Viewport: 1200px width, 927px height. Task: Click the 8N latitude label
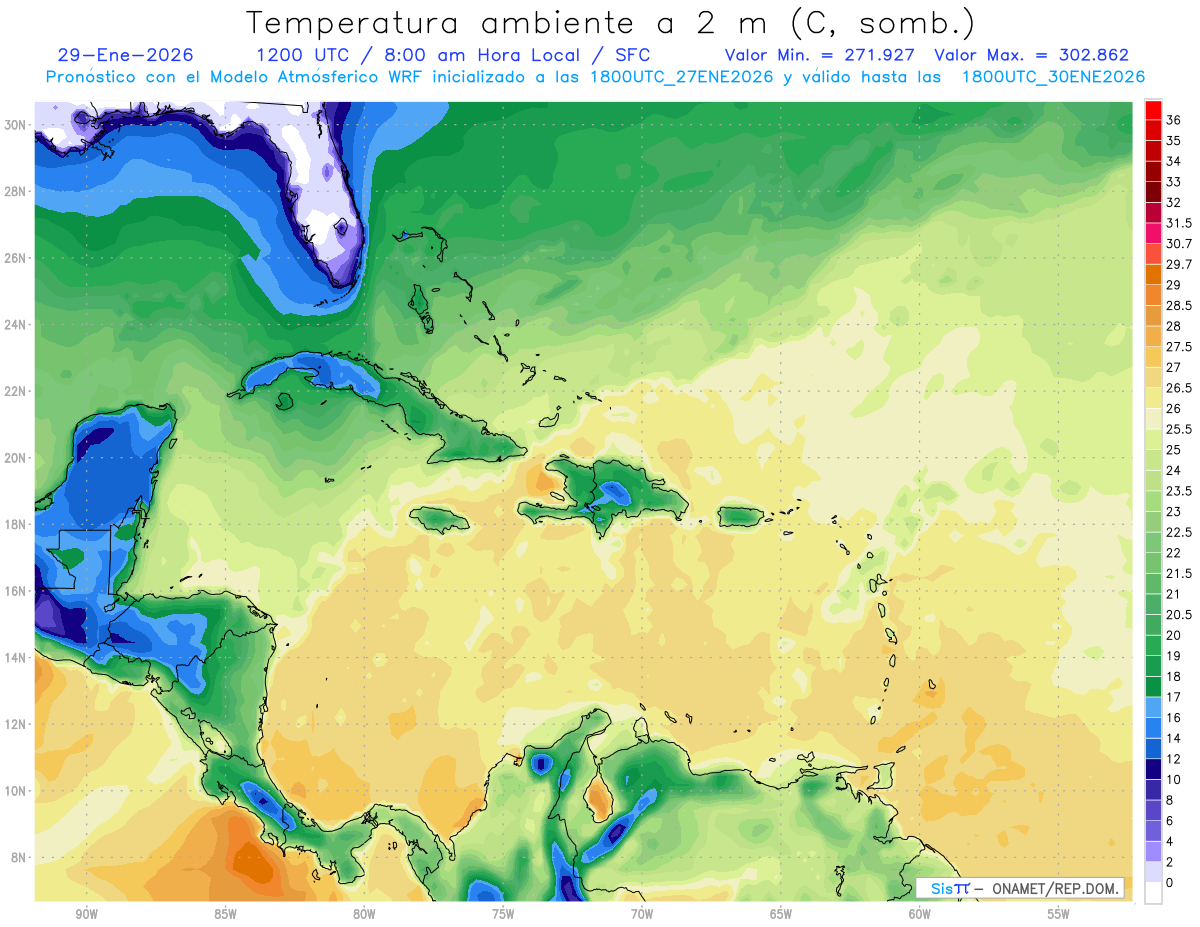point(19,858)
